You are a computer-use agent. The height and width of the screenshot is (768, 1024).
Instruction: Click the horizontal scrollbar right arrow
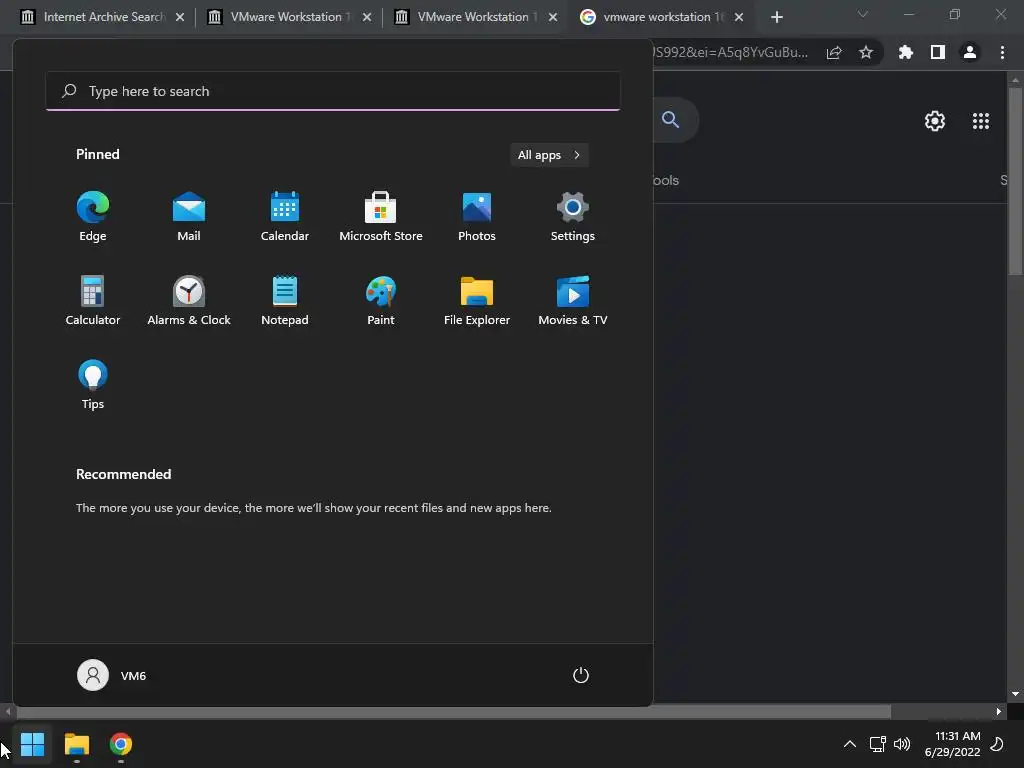999,711
